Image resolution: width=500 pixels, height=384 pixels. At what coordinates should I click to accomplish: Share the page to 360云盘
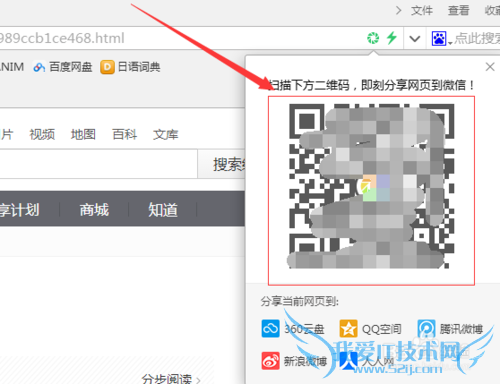pos(293,329)
